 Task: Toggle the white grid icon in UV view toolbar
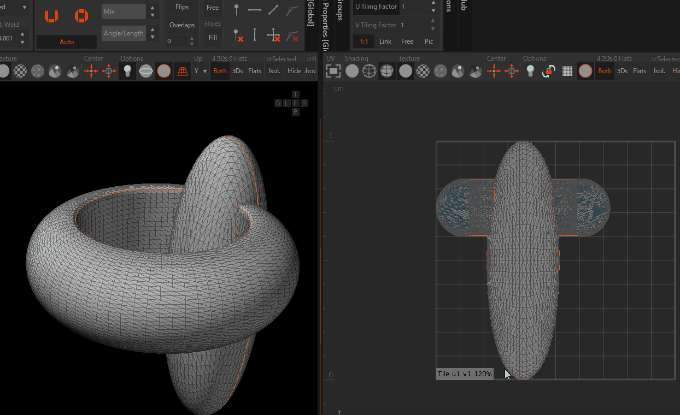click(567, 71)
